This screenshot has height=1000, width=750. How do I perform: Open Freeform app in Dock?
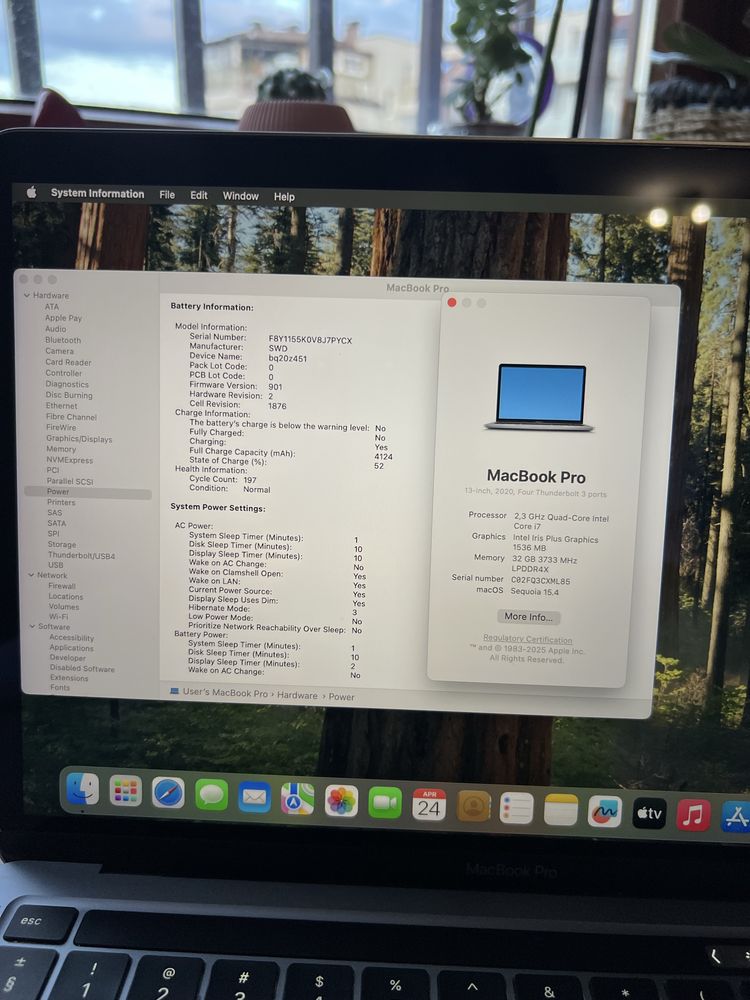click(605, 812)
